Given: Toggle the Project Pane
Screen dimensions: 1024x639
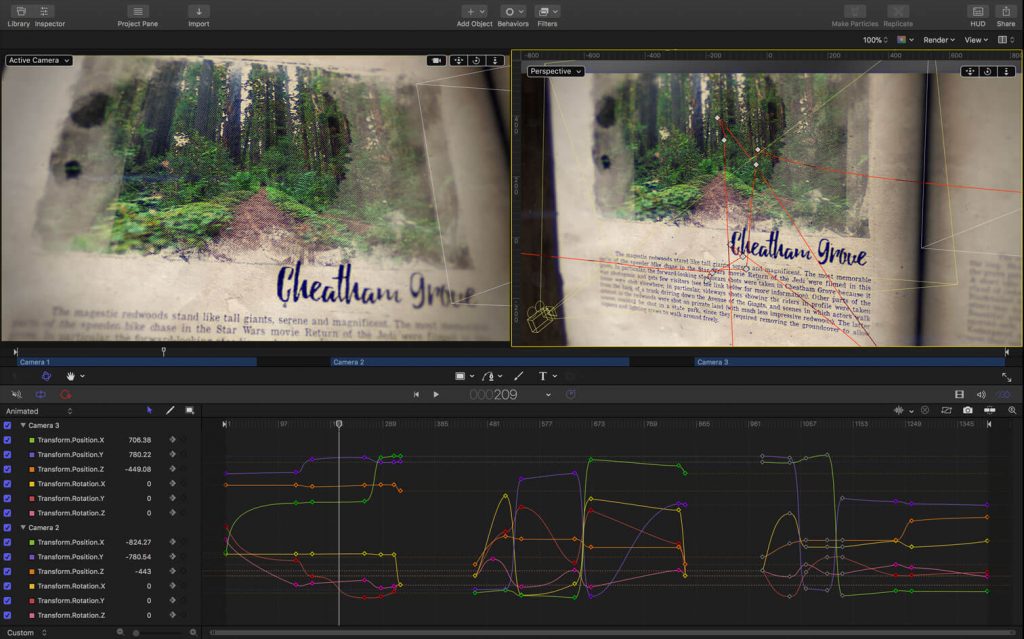Looking at the screenshot, I should [x=138, y=12].
